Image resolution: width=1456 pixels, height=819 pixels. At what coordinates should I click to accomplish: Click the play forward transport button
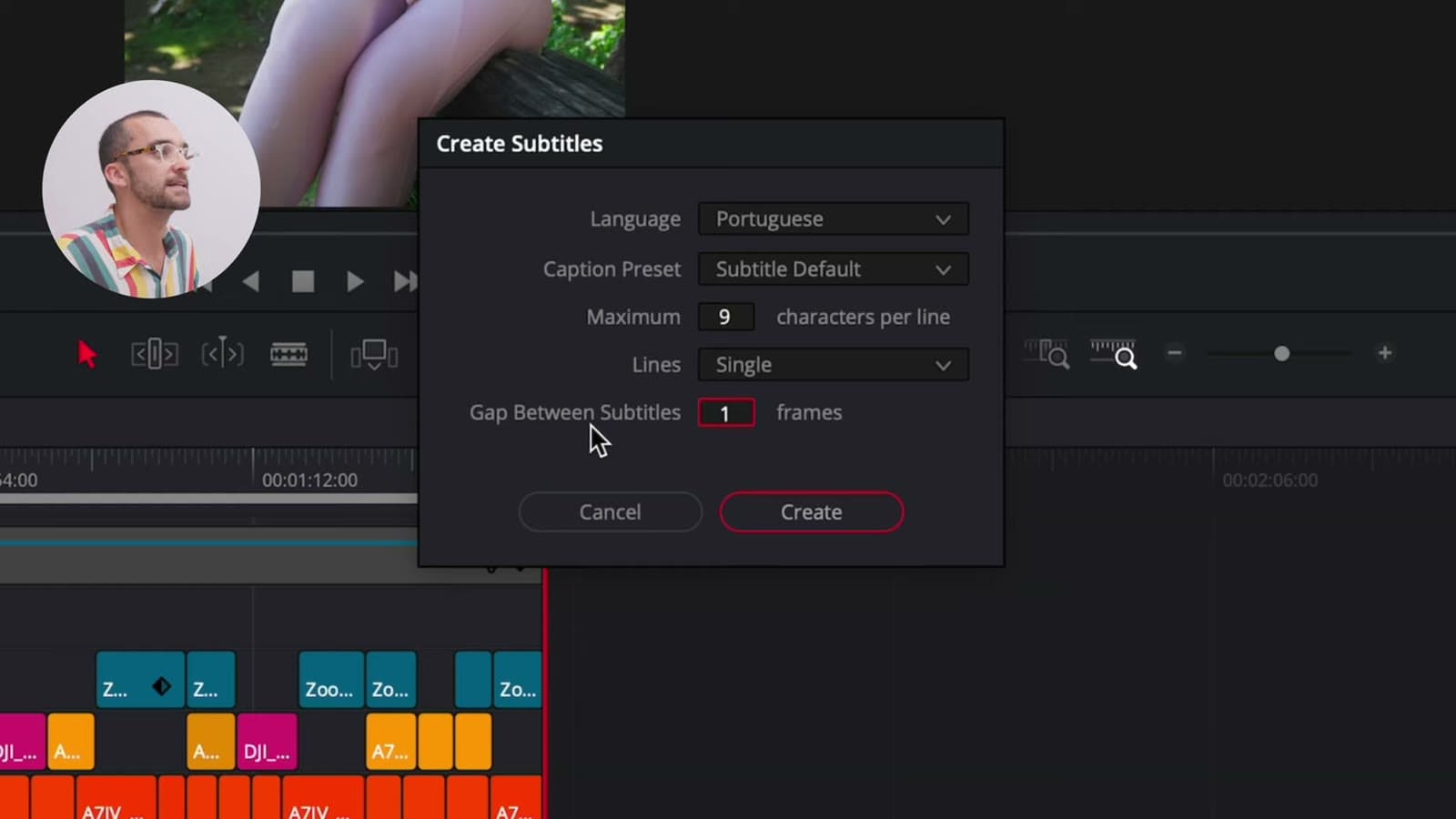point(355,282)
